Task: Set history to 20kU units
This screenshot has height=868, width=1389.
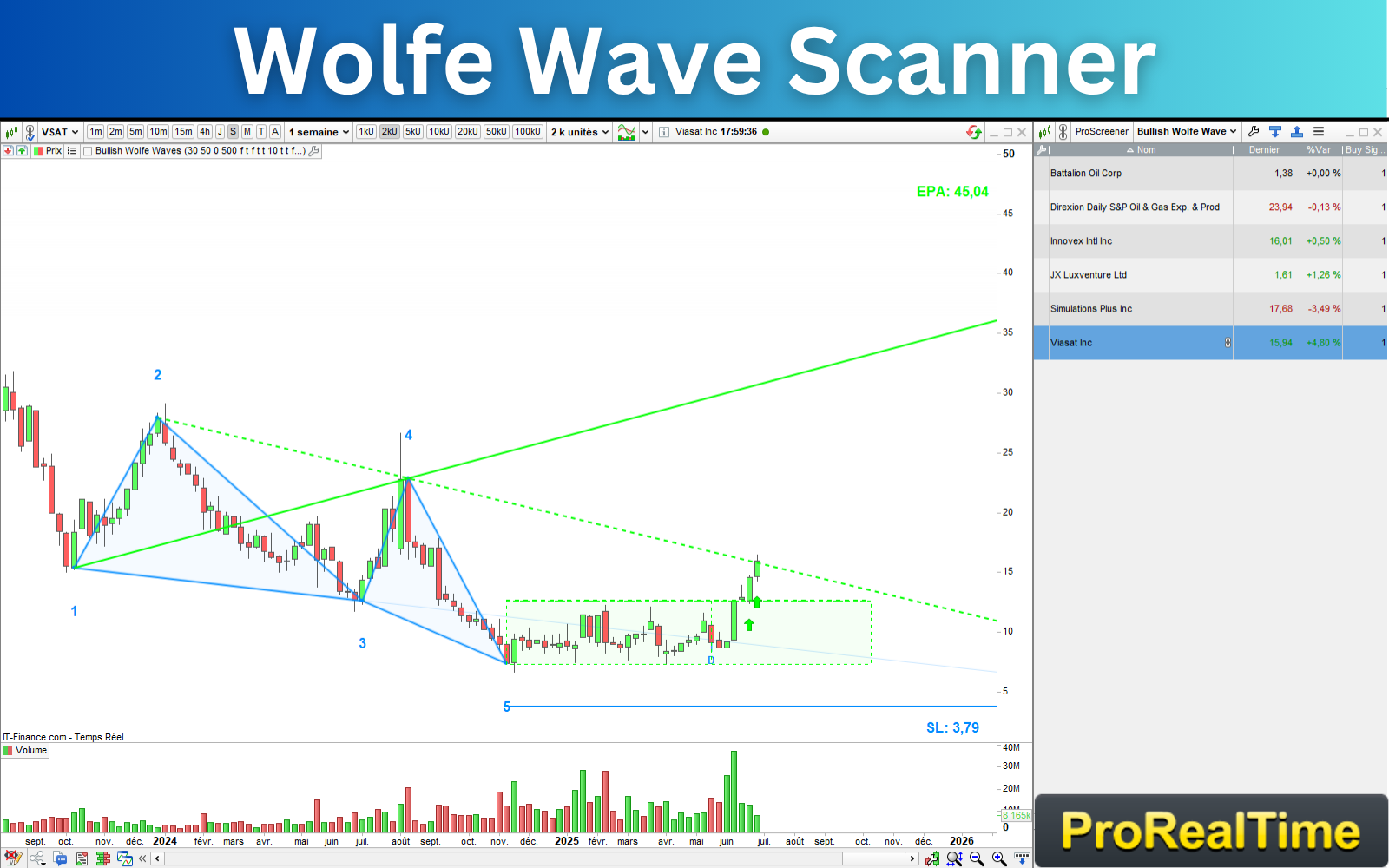Action: (468, 132)
